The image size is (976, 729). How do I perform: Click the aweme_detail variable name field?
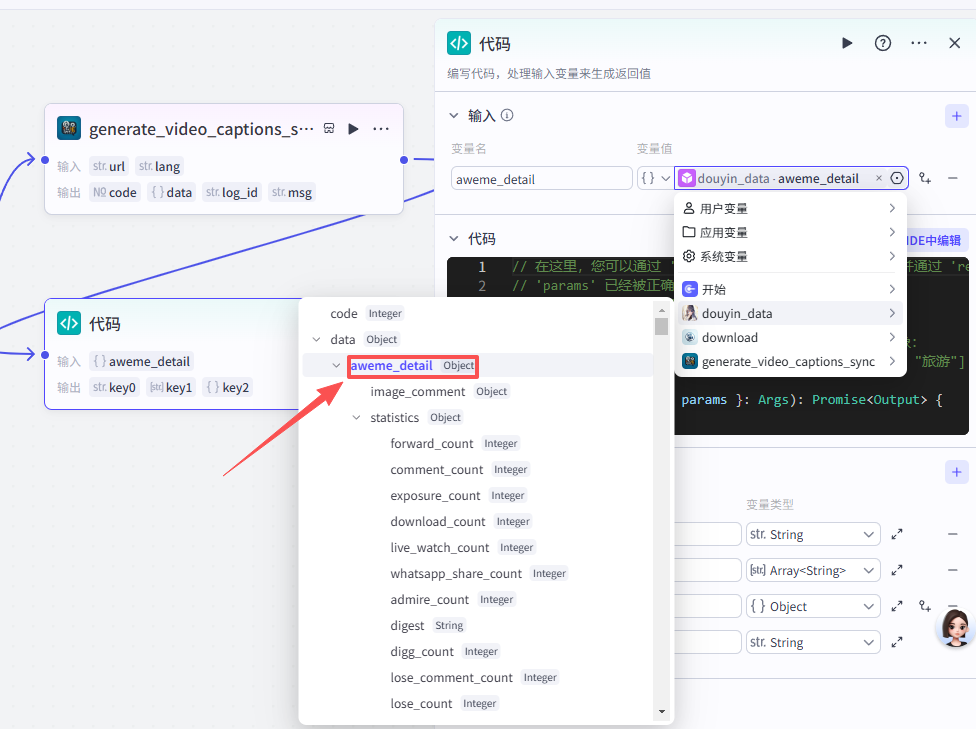[541, 179]
